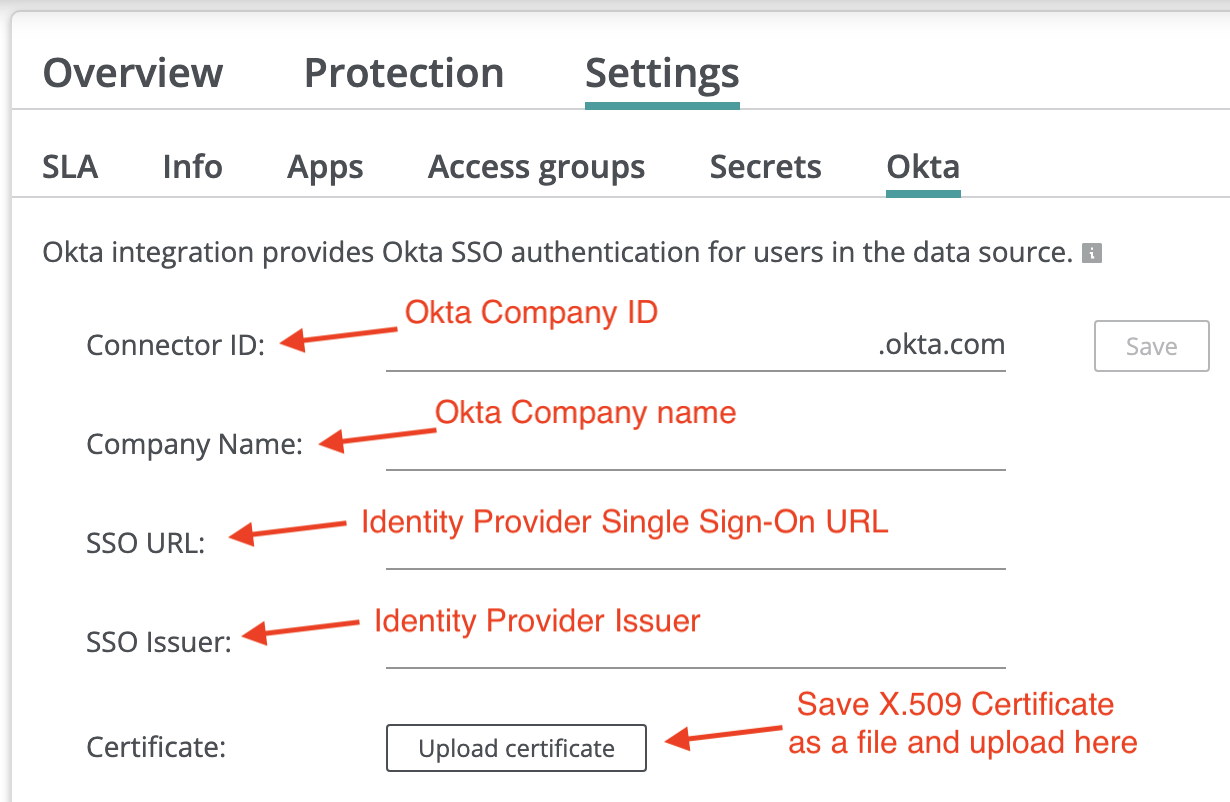Go to the Access groups sub-tab
The width and height of the screenshot is (1230, 802).
(537, 167)
